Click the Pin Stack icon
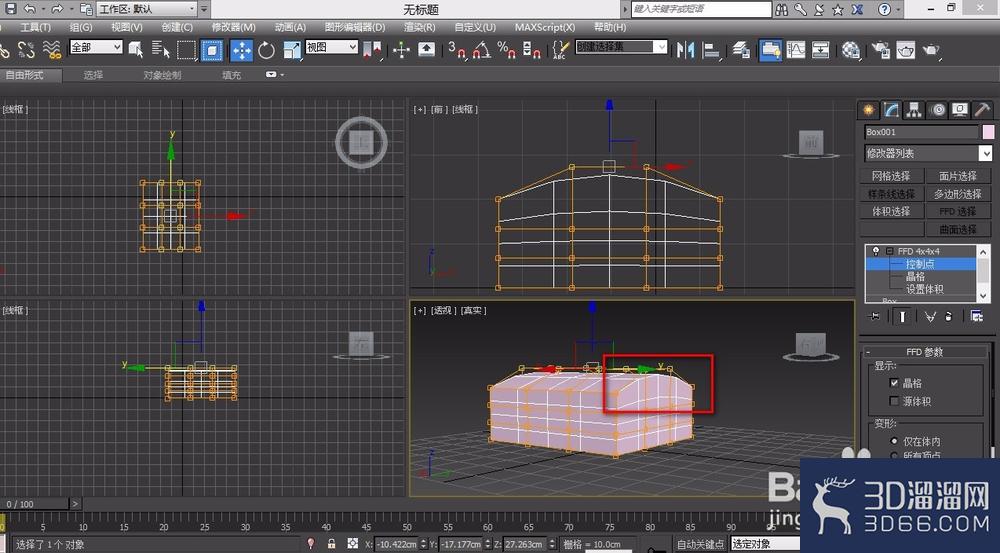Image resolution: width=1000 pixels, height=553 pixels. click(x=874, y=316)
